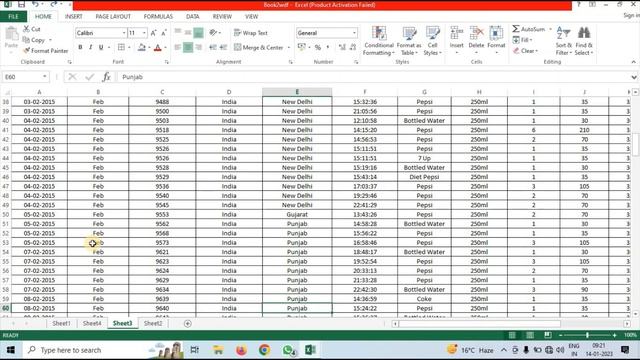The image size is (640, 360).
Task: Toggle Center horizontal alignment
Action: (x=188, y=47)
